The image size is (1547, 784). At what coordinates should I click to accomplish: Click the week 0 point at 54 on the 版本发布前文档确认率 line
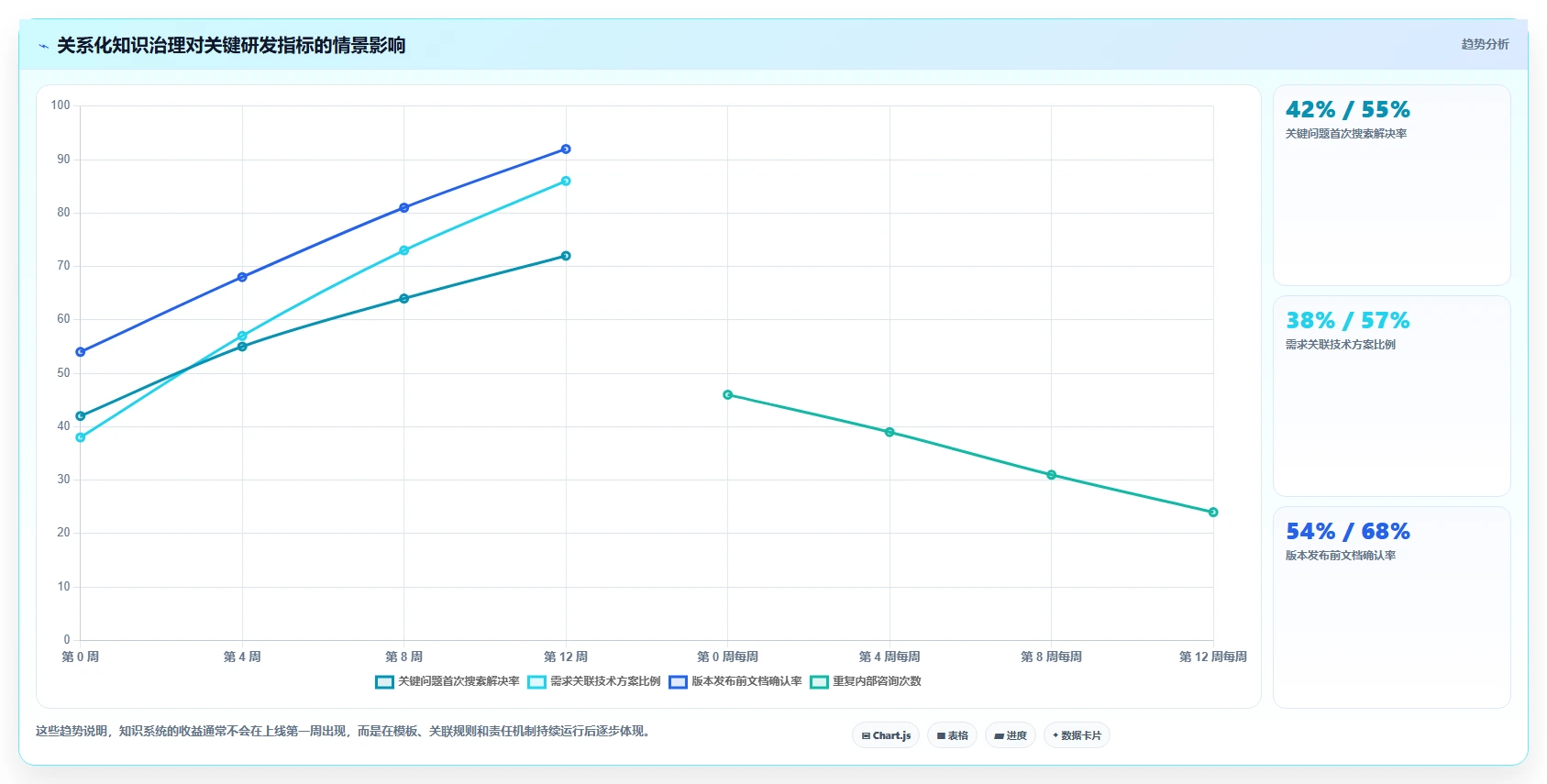(x=81, y=352)
